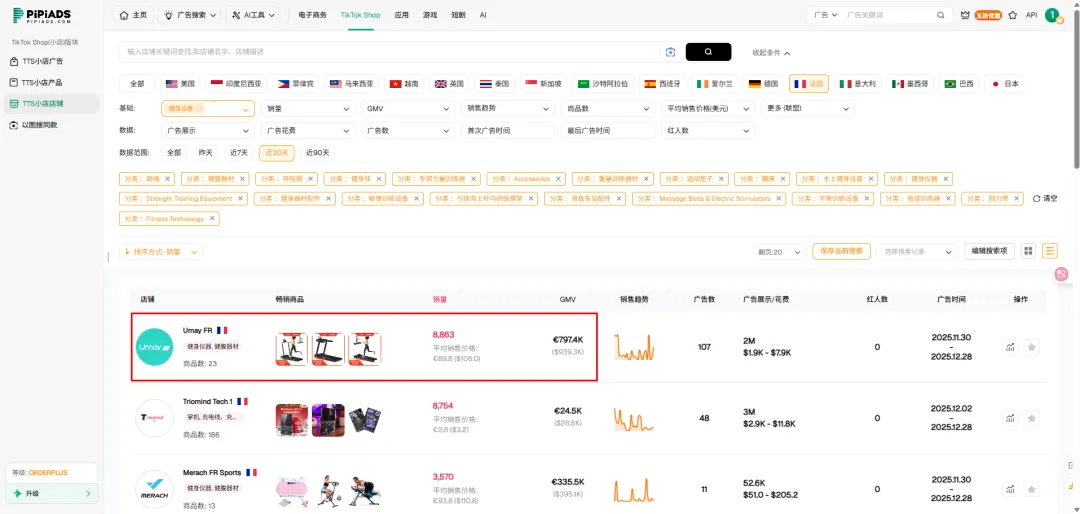Screen dimensions: 1080x514
Task: Remove the Strength Training Equipment tag
Action: tap(240, 198)
